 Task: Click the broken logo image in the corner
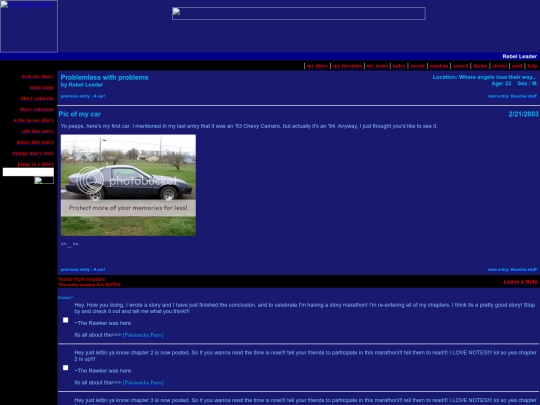[29, 26]
